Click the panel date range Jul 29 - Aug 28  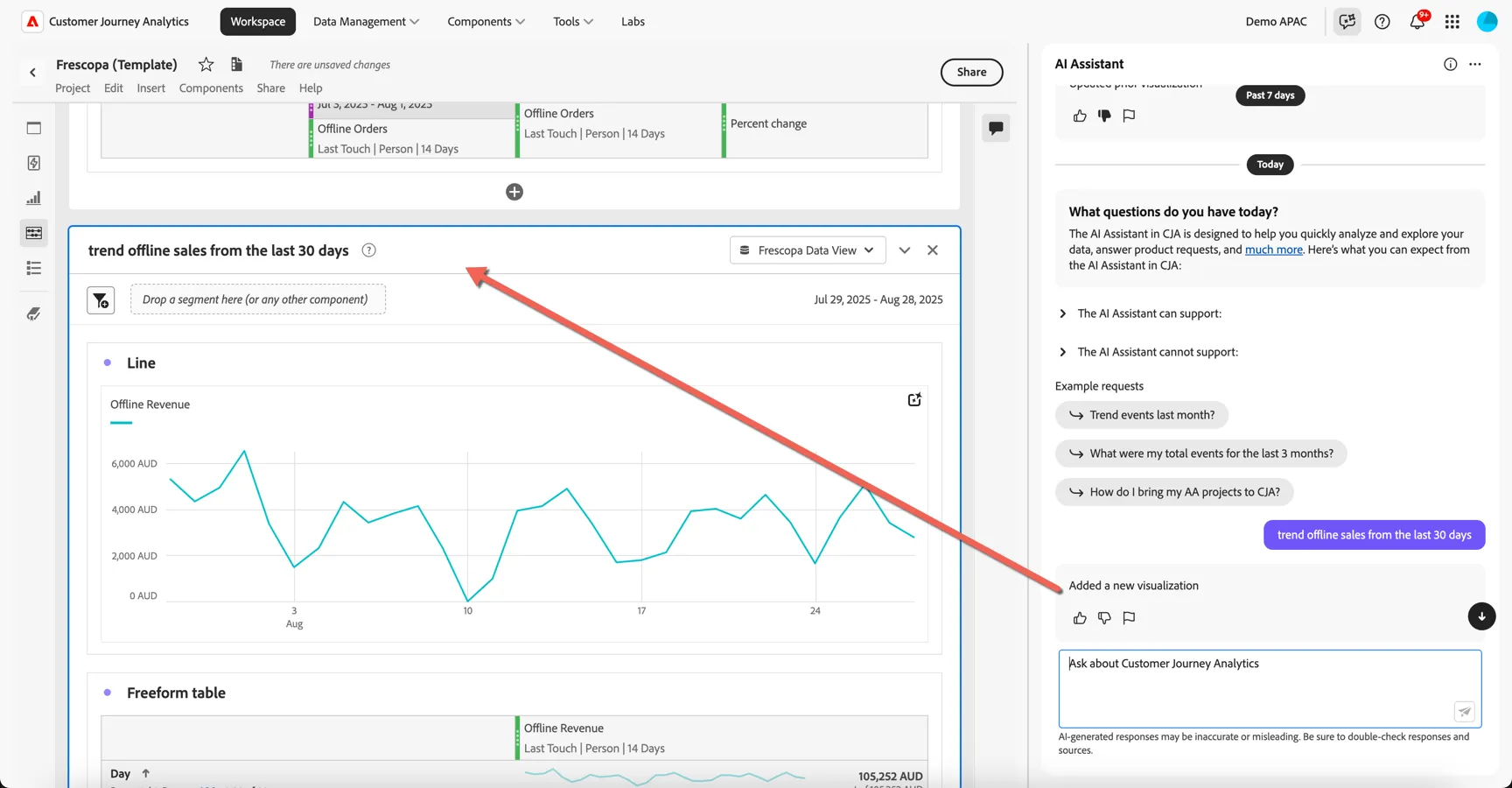tap(878, 299)
